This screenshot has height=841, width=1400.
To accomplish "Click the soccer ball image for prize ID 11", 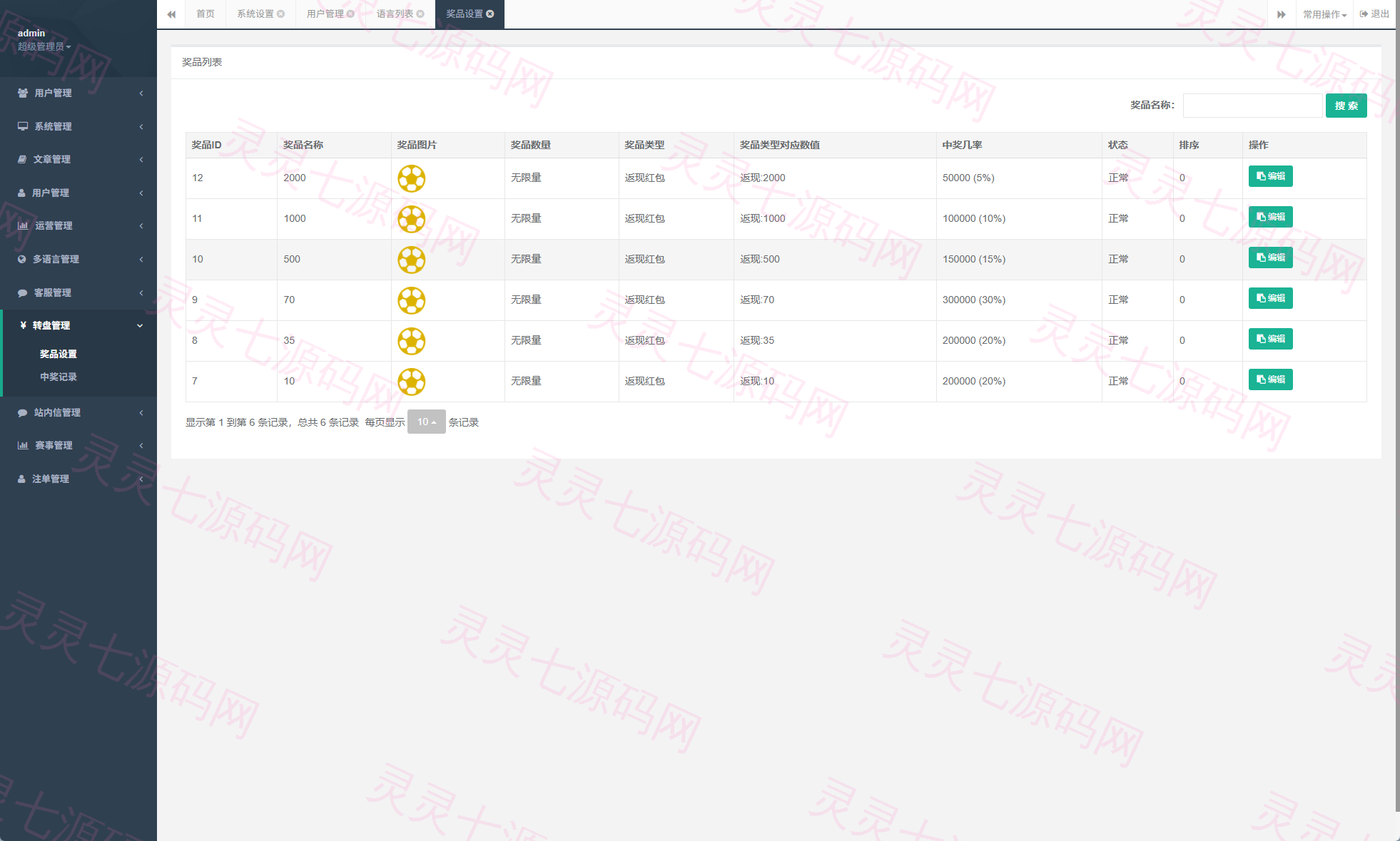I will tap(412, 219).
